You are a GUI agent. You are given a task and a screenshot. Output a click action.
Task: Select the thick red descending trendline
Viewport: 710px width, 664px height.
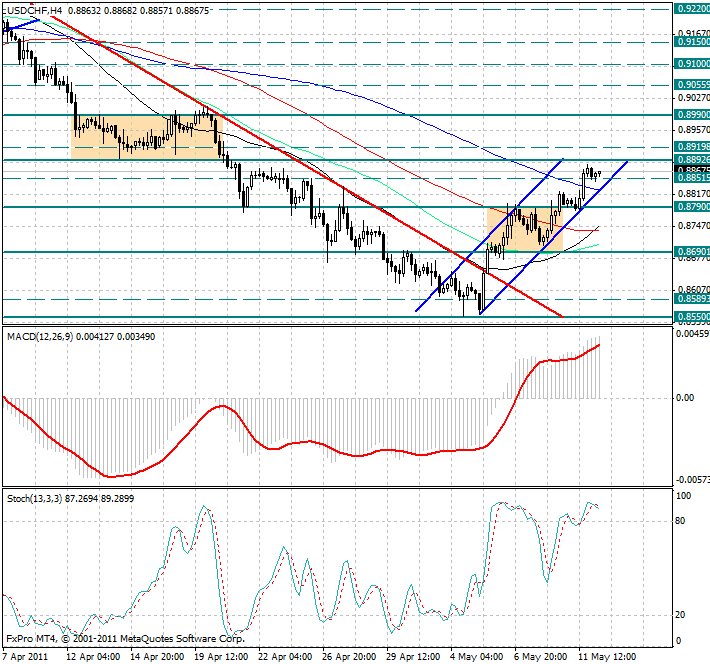point(308,167)
